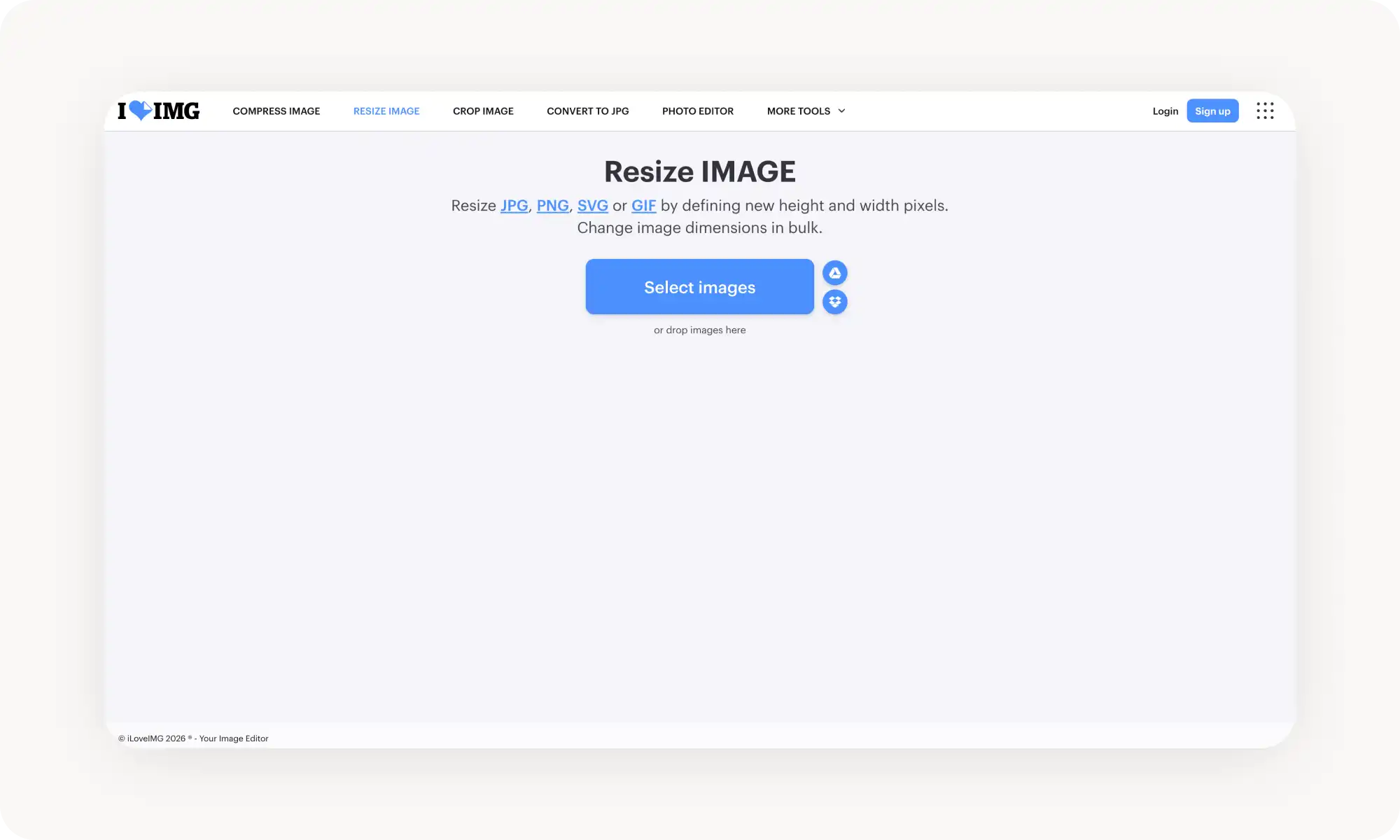Click the iLoveIMG heart logo
This screenshot has height=840, width=1400.
[x=141, y=111]
